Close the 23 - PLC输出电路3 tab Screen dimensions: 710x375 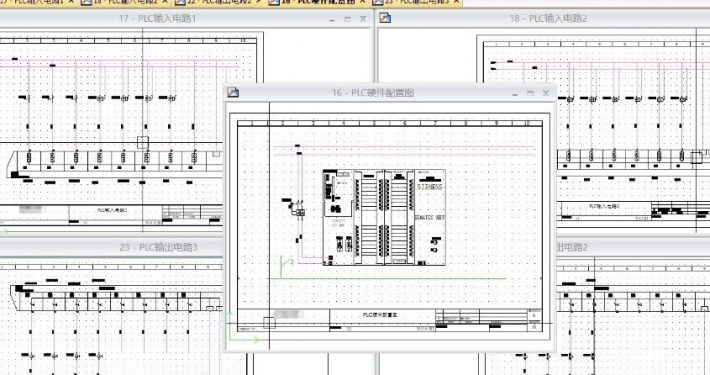coord(456,2)
